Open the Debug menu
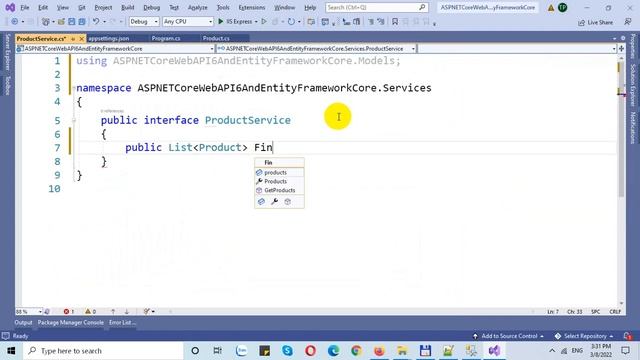The height and width of the screenshot is (360, 640). (151, 8)
